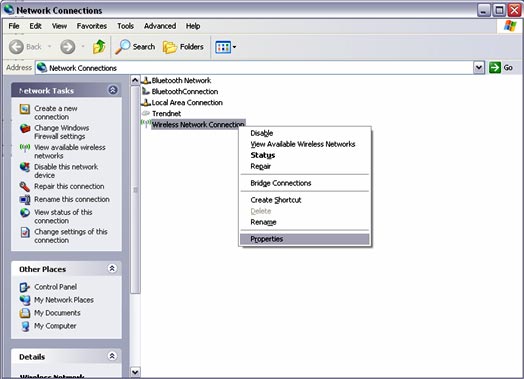524x379 pixels.
Task: Open the Forward button history dropdown arrow
Action: pos(83,46)
